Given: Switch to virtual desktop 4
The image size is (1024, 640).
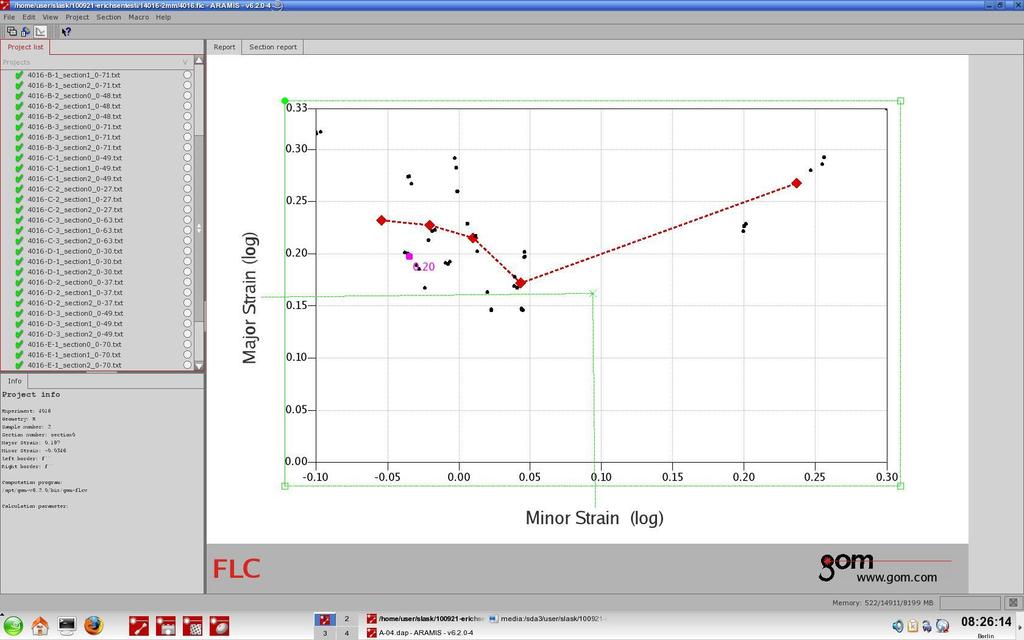Looking at the screenshot, I should coord(347,633).
